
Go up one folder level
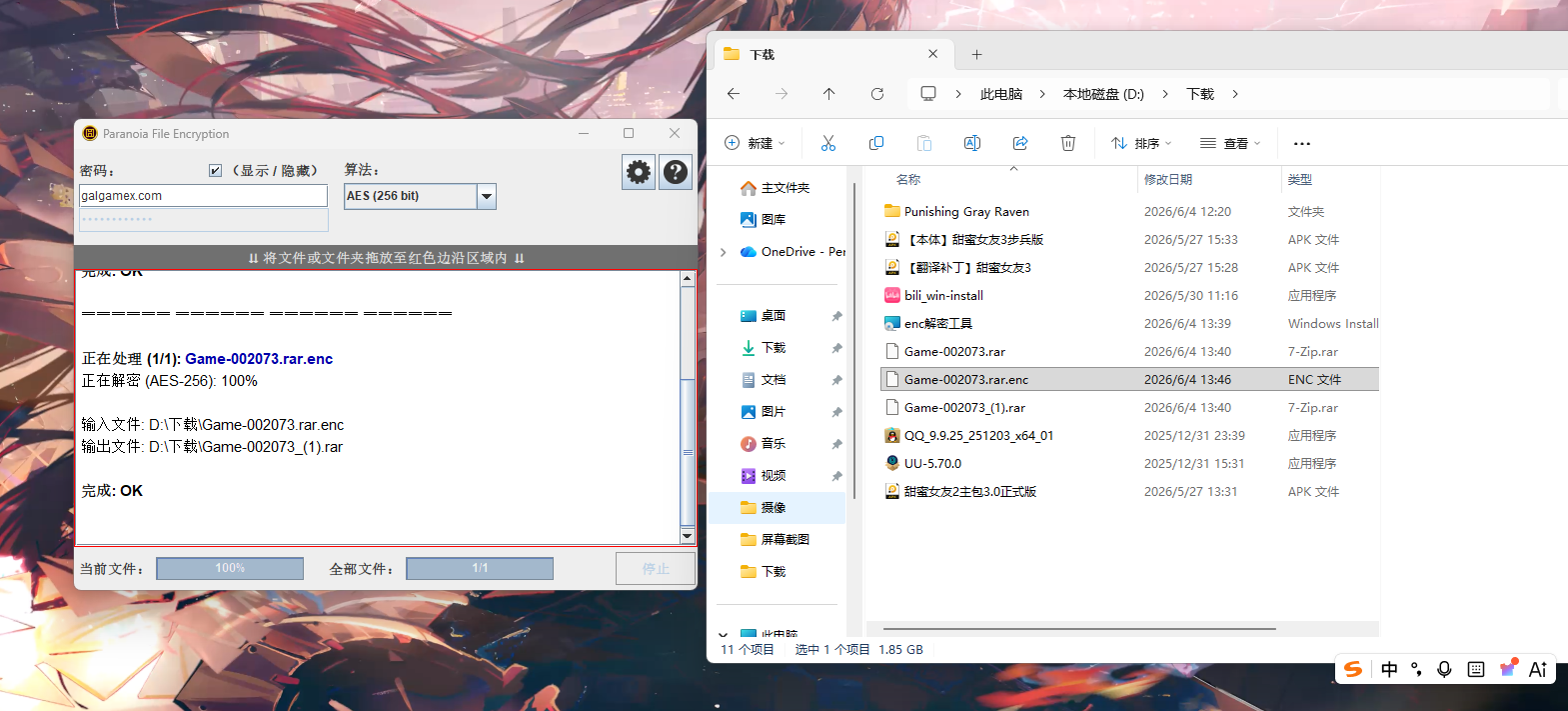coord(828,94)
